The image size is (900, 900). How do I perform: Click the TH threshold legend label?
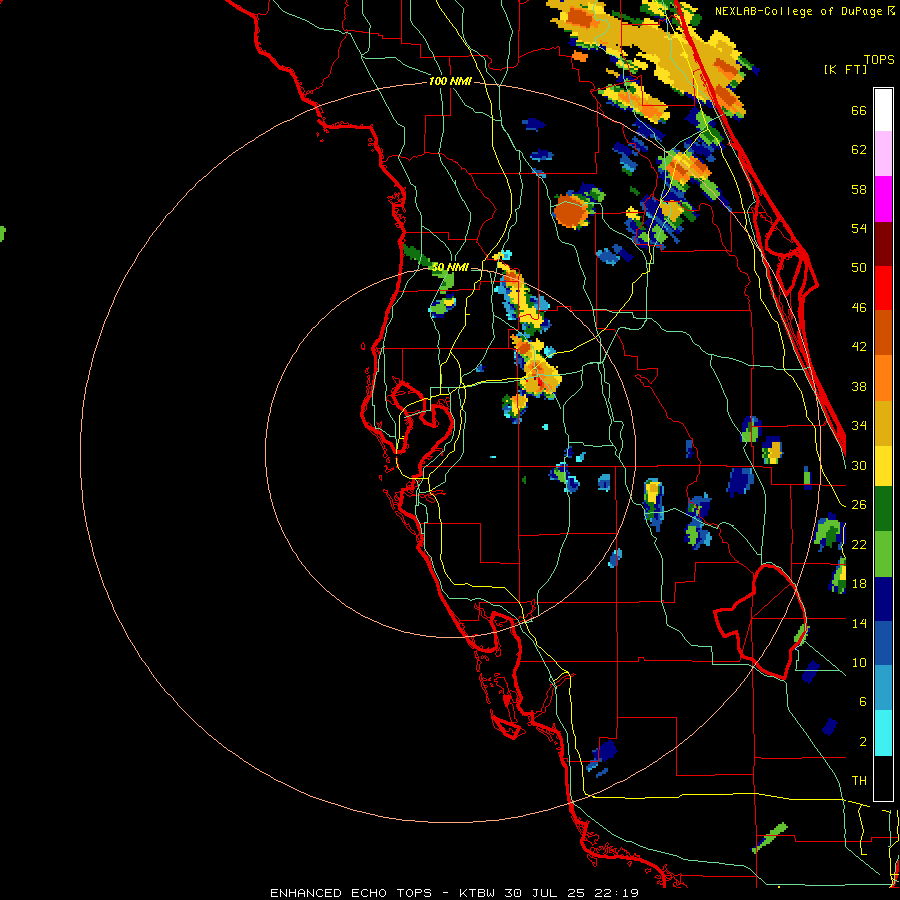pyautogui.click(x=859, y=781)
